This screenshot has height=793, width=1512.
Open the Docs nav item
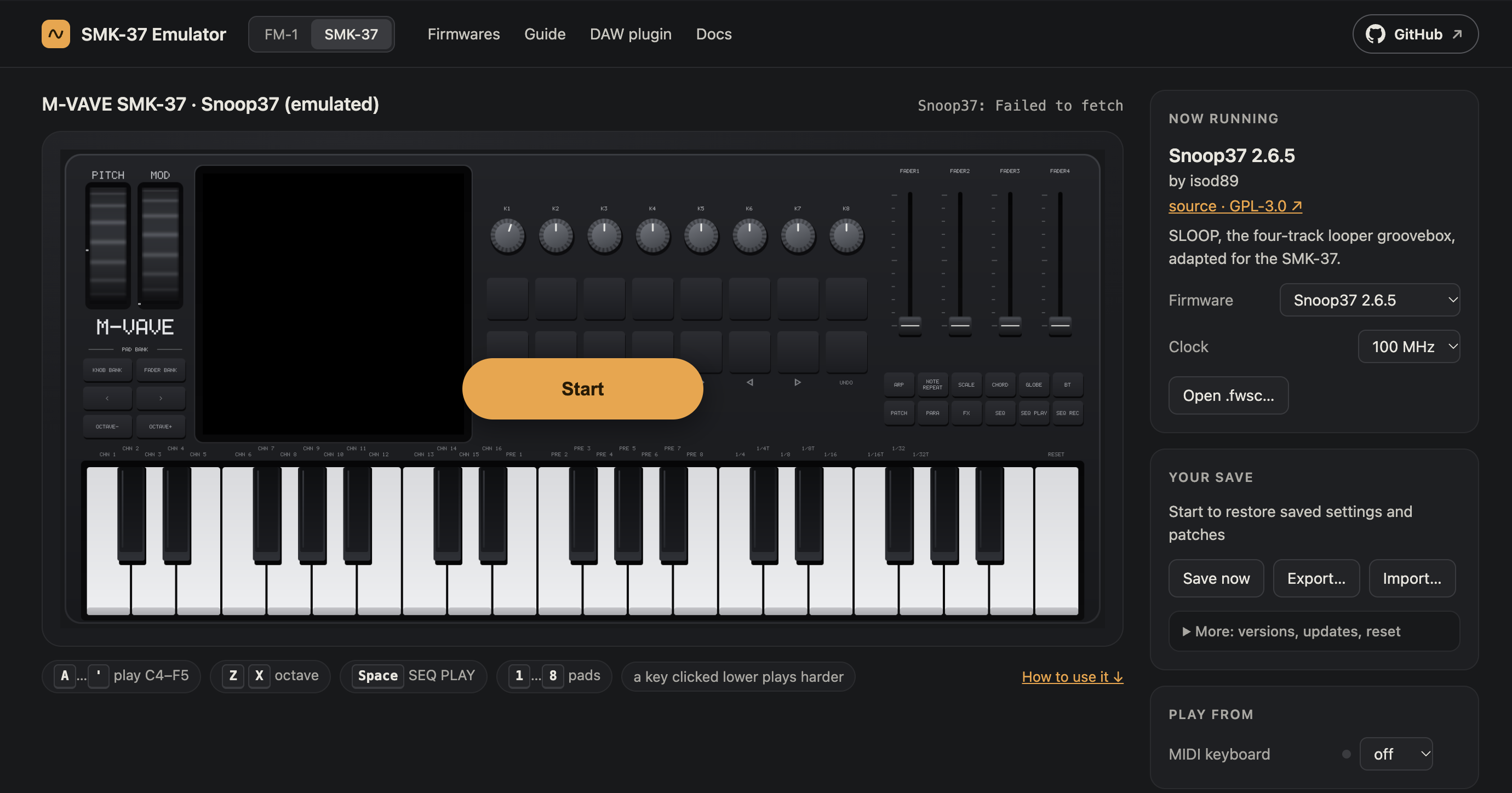tap(714, 34)
